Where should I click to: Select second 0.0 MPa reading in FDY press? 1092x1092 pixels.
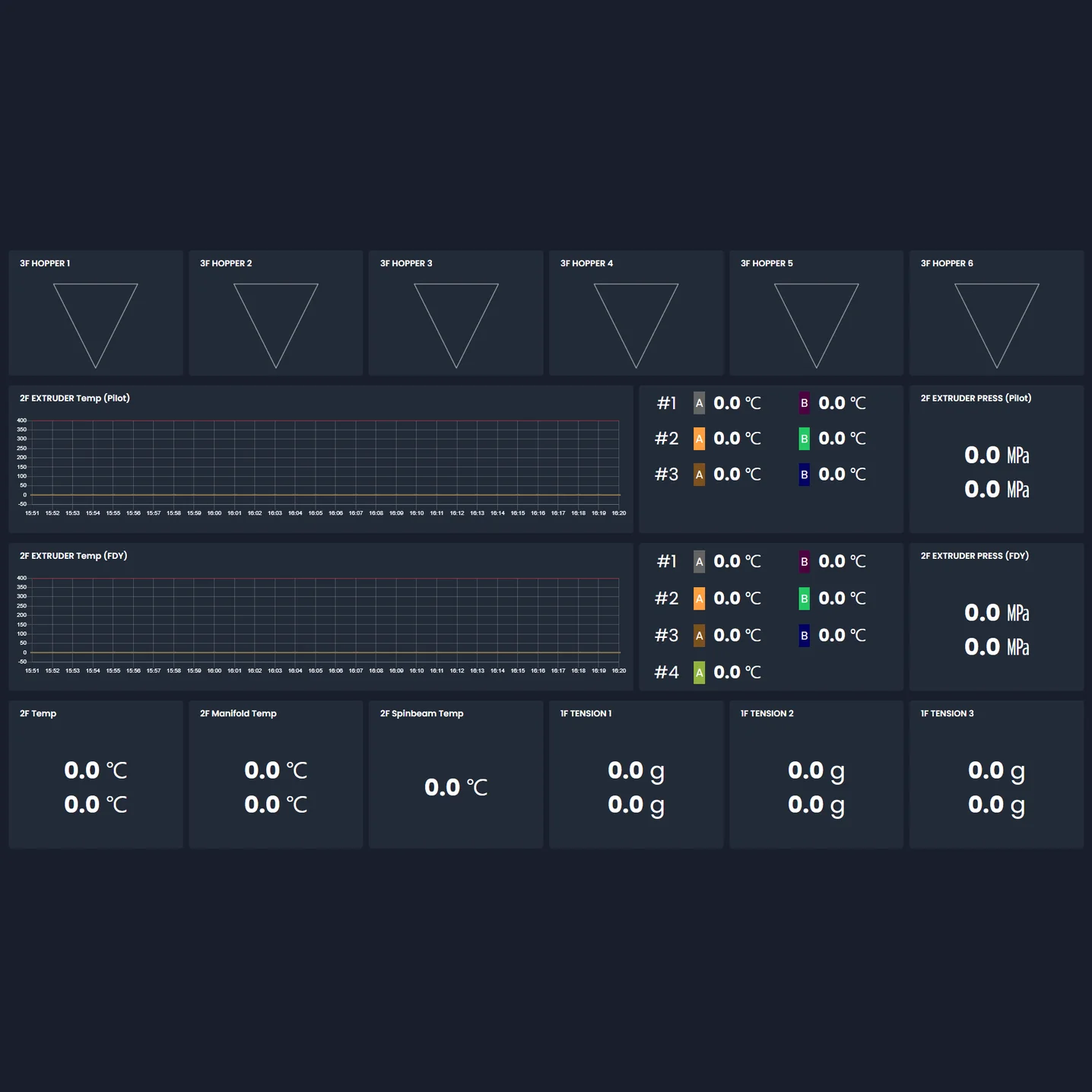click(997, 647)
